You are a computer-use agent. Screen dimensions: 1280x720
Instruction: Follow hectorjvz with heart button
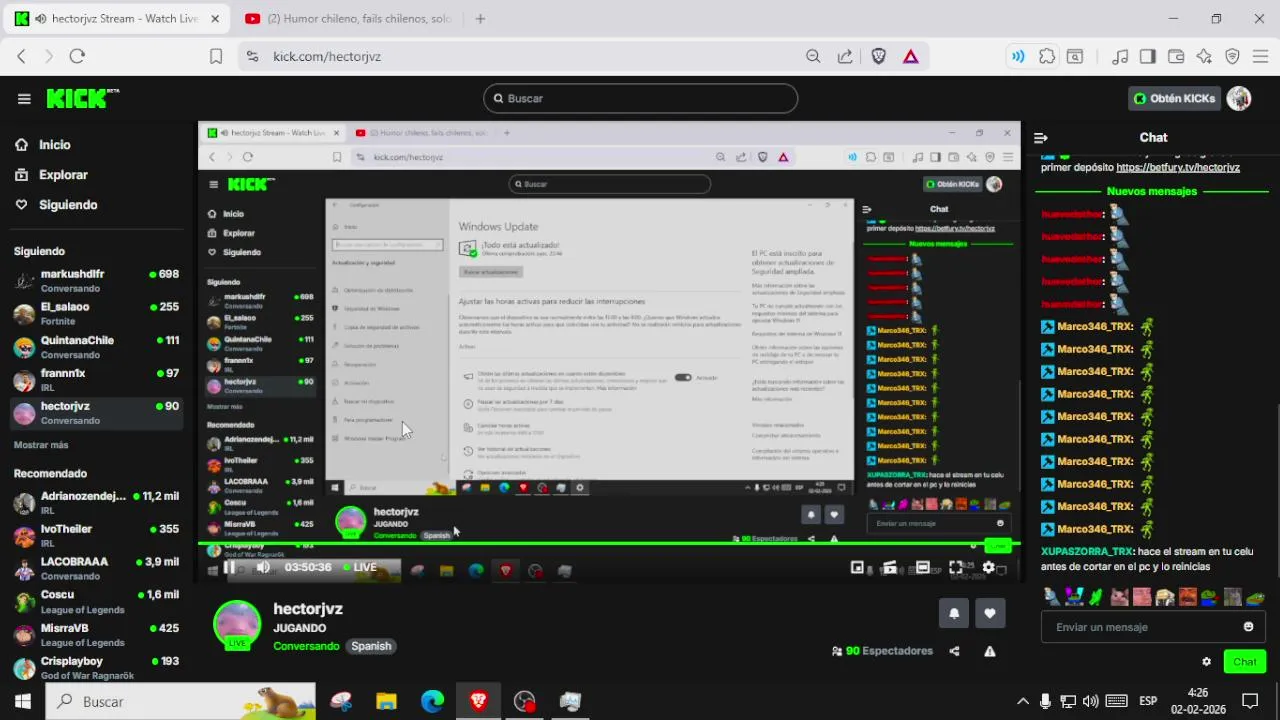tap(990, 613)
